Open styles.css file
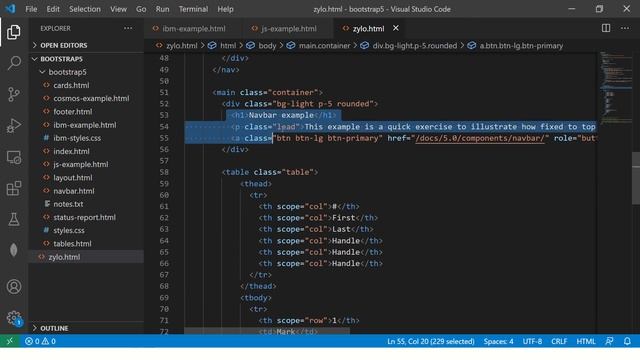 coord(69,230)
